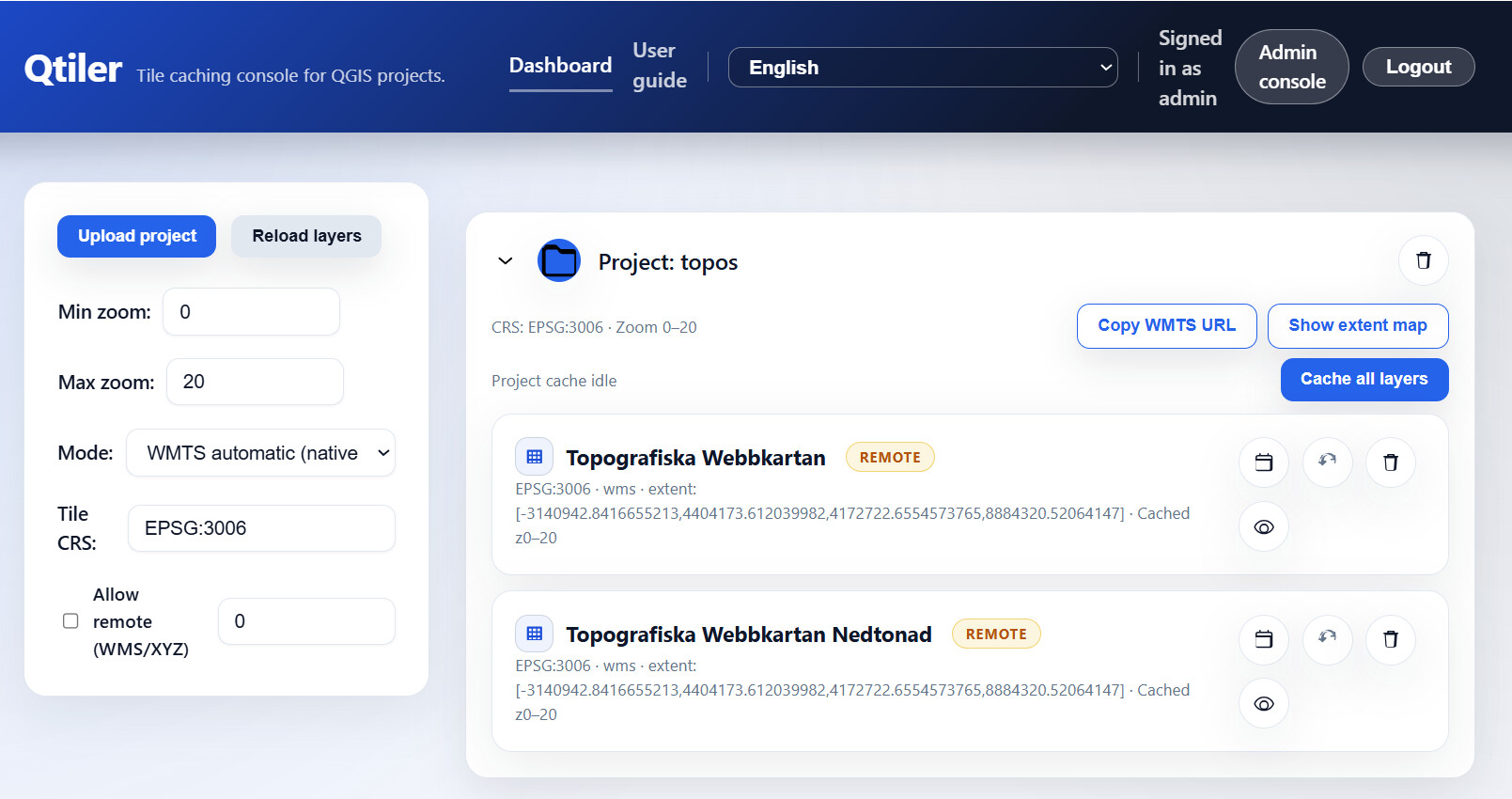Click calendar icon for Topografiska Webbkartan layer
Screen dimensions: 1512x799
[1264, 462]
